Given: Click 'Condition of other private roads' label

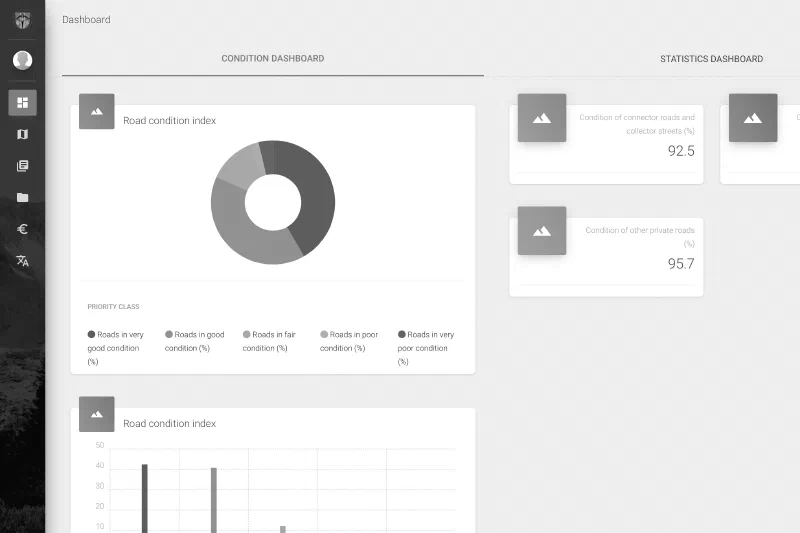Looking at the screenshot, I should point(640,237).
